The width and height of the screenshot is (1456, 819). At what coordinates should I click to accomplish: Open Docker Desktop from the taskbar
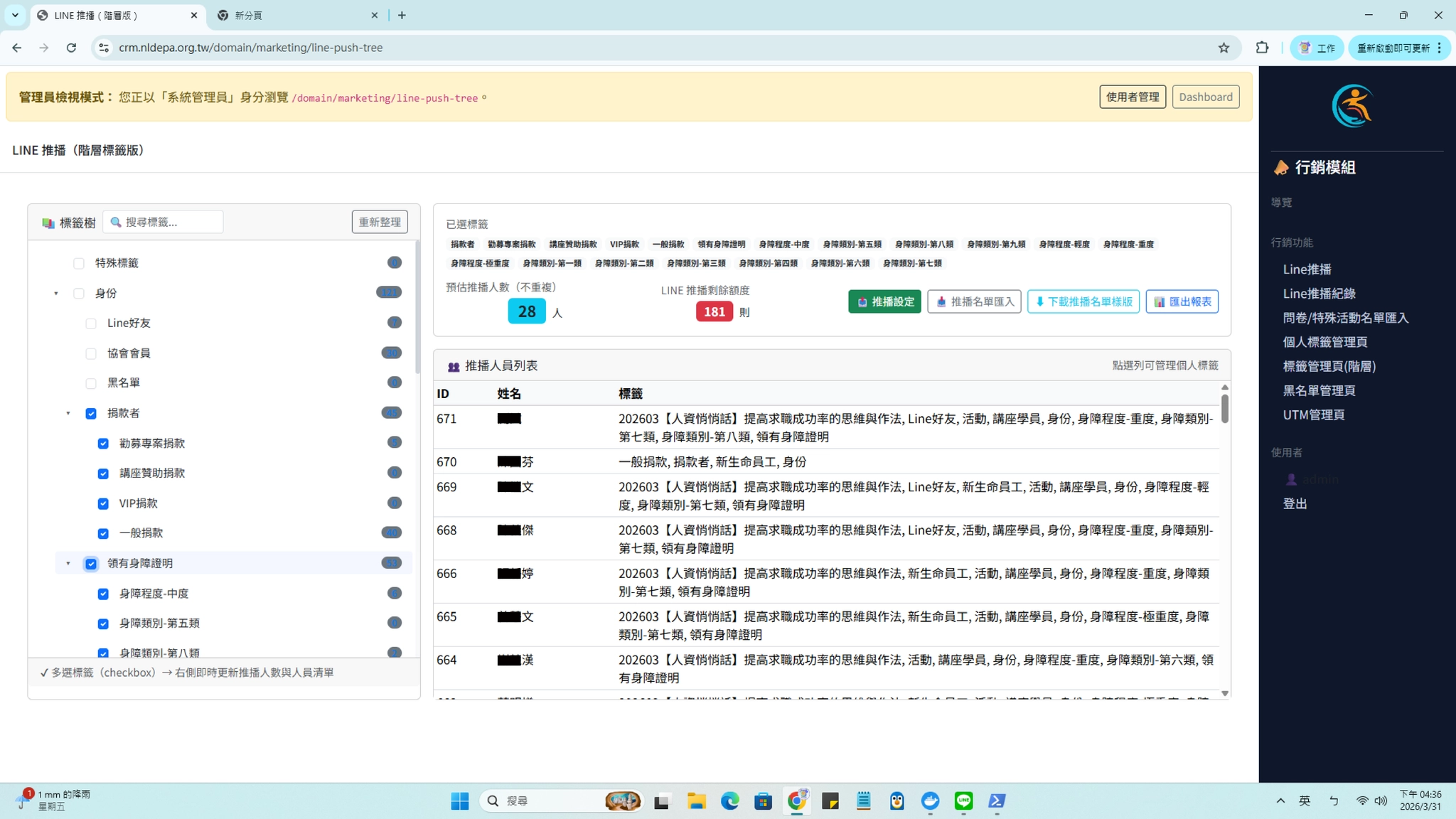tap(931, 801)
